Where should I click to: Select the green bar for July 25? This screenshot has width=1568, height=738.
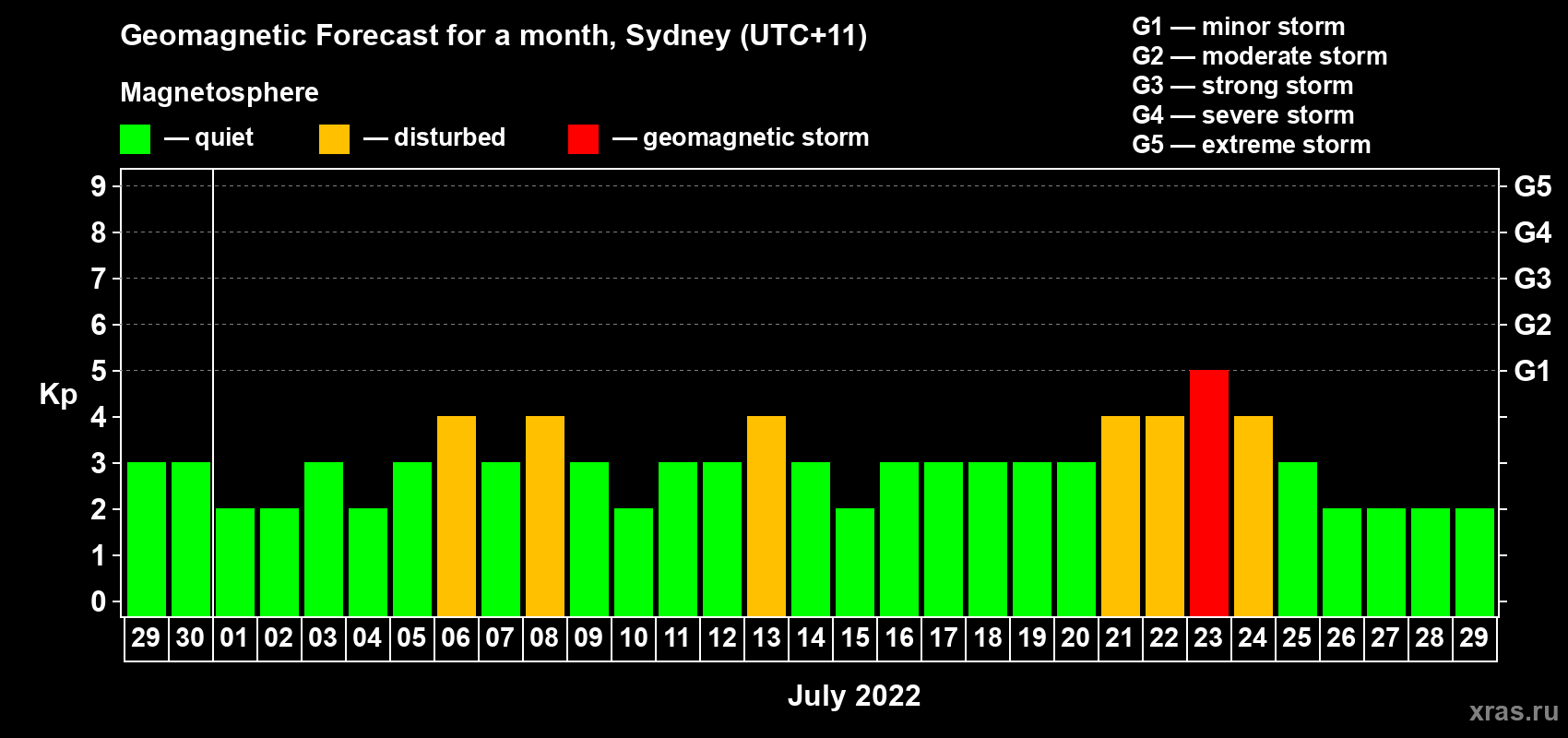point(1298,539)
